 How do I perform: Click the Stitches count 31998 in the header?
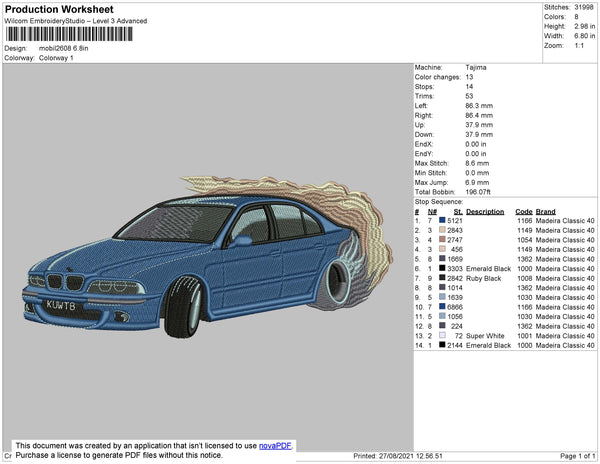coord(583,6)
